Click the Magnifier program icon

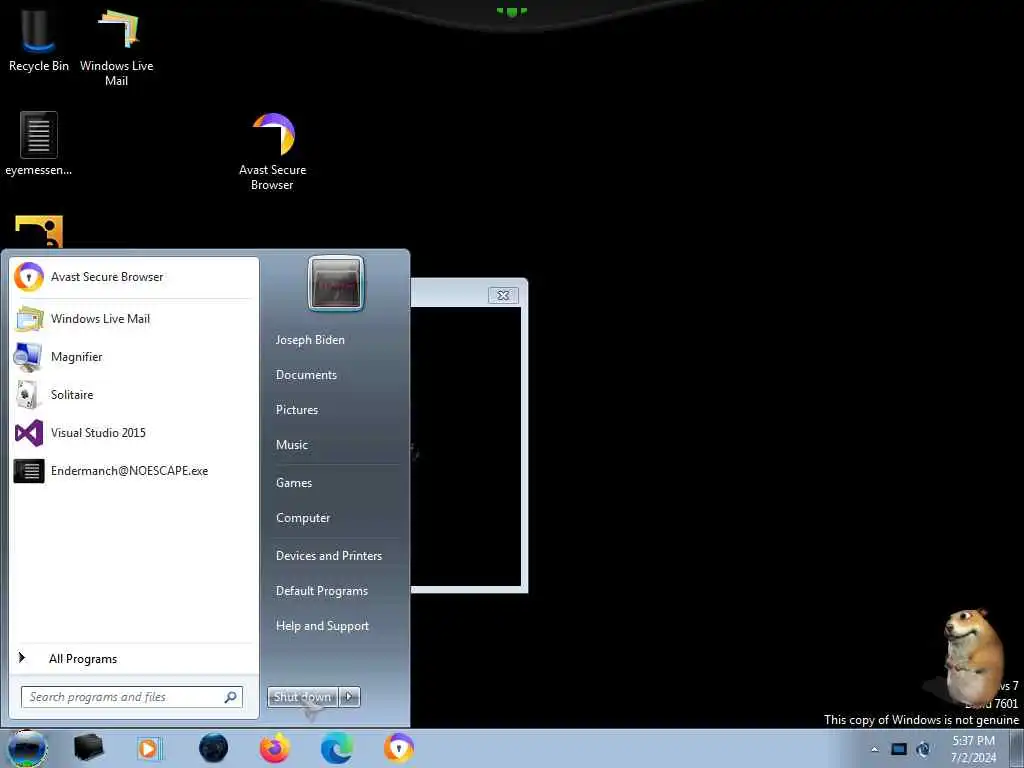tap(28, 357)
